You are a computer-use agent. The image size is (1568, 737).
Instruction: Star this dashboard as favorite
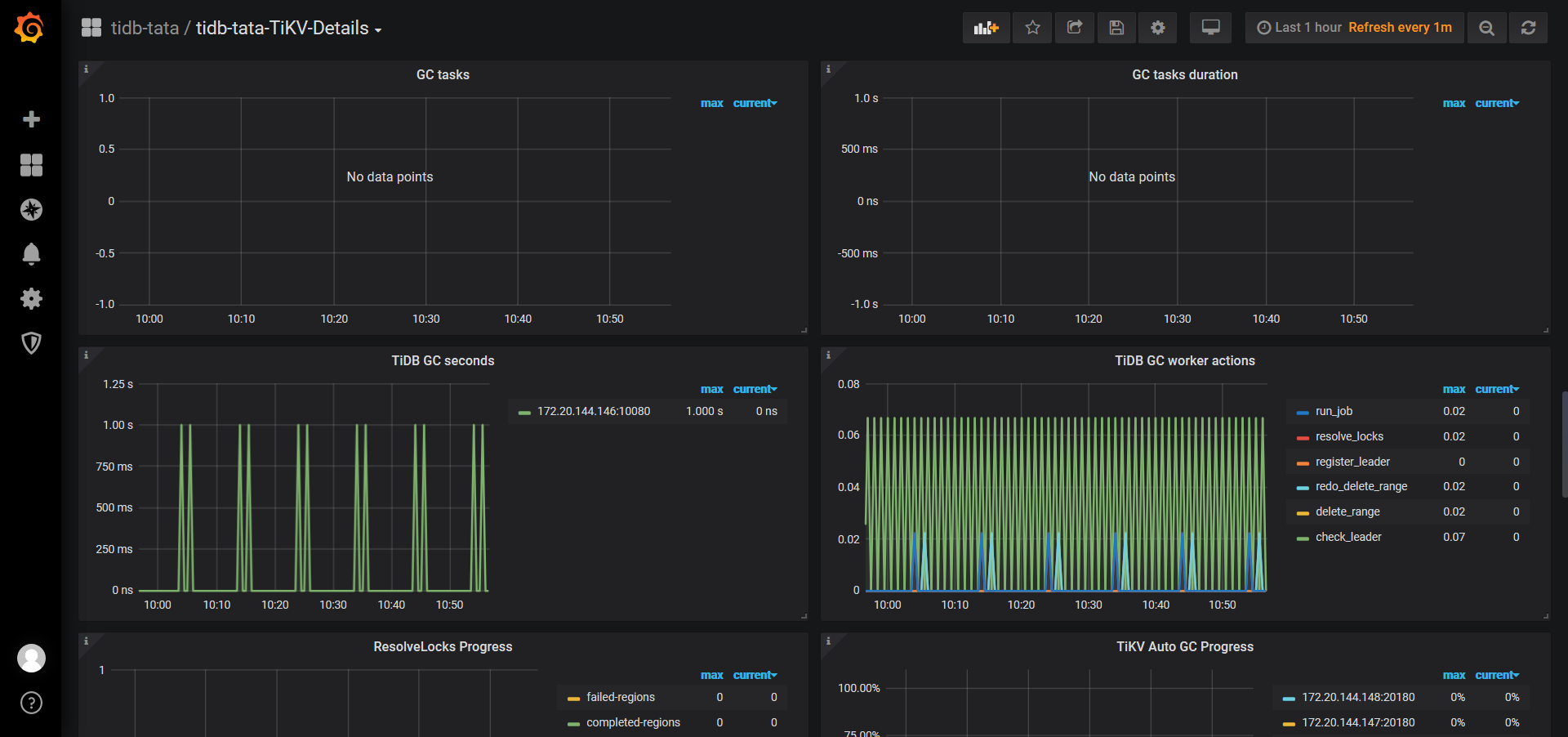(x=1032, y=28)
